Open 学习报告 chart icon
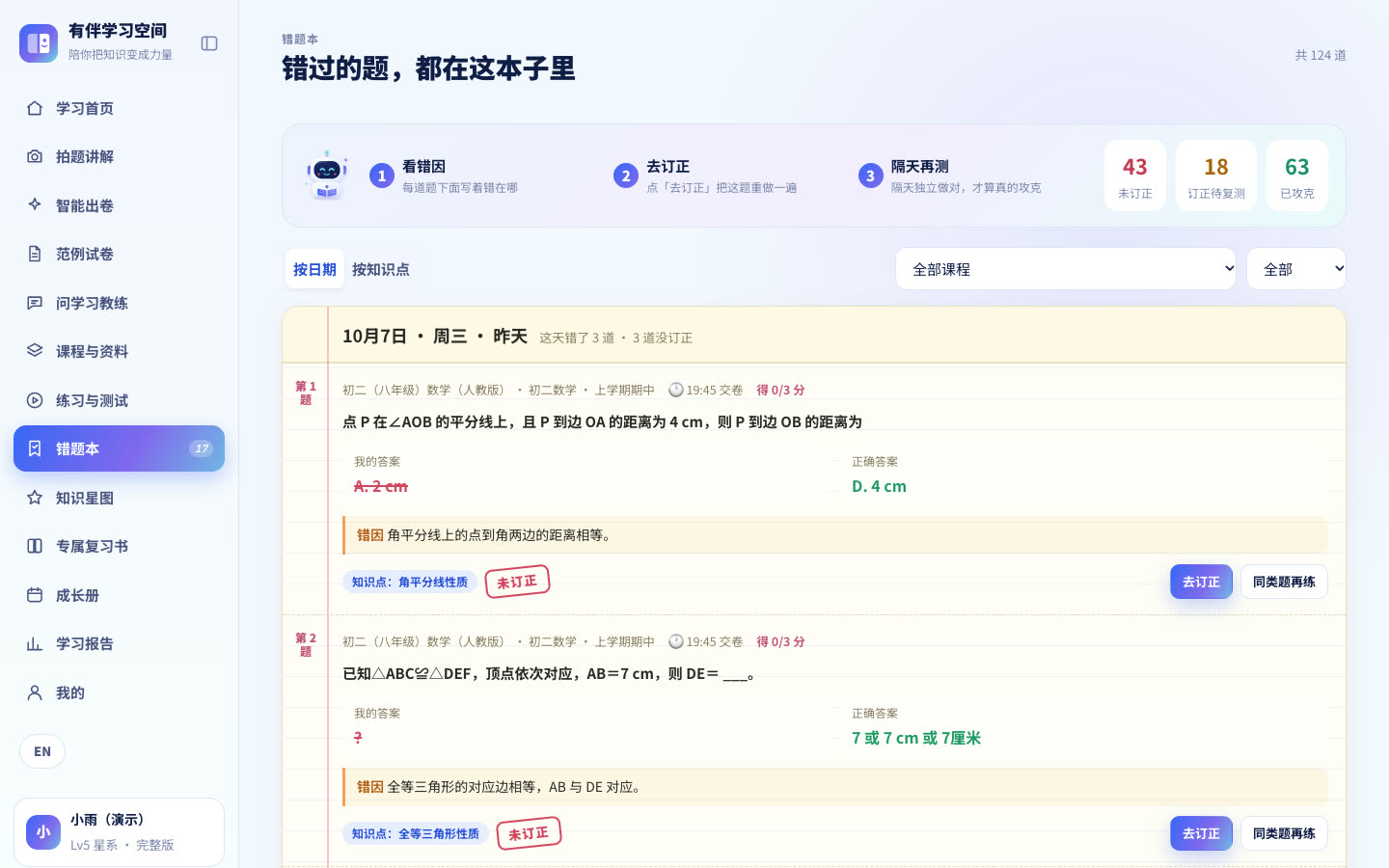Viewport: 1389px width, 868px height. [x=35, y=643]
